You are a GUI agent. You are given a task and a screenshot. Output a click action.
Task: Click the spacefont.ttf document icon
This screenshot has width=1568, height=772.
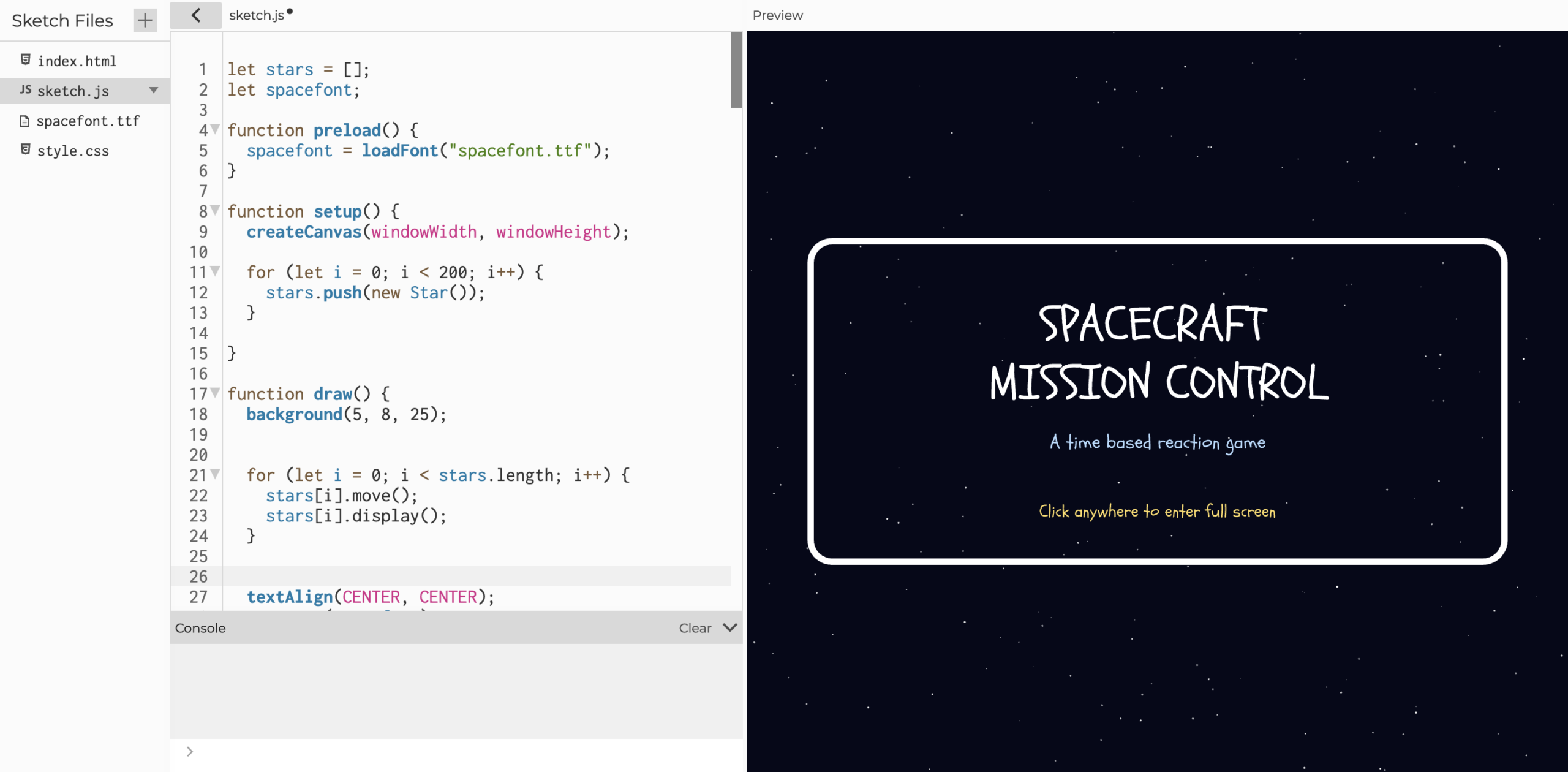24,121
